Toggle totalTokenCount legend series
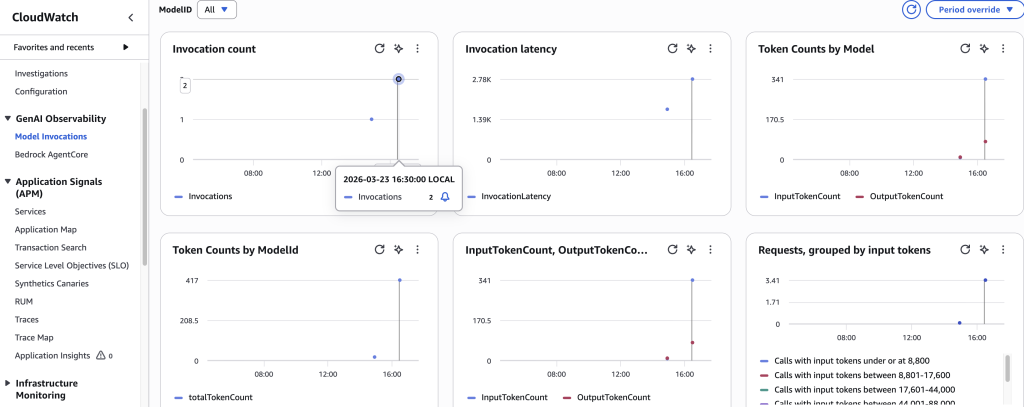Viewport: 1024px width, 407px height. point(220,397)
